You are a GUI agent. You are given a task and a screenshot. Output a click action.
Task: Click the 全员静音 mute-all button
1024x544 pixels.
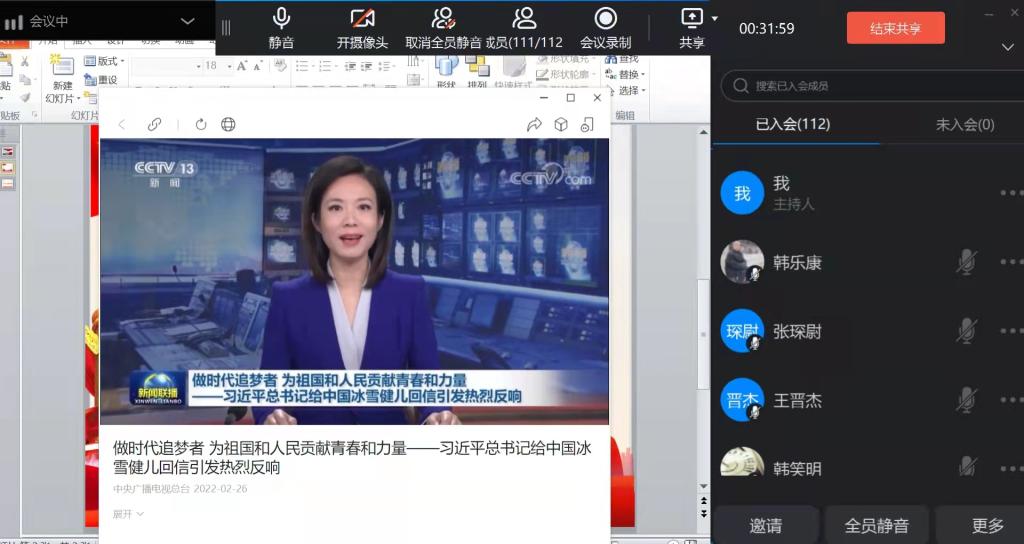876,525
